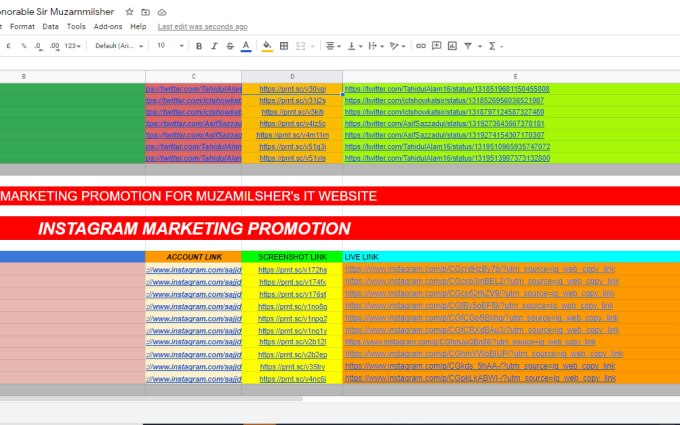Select the SCREENSHOT LINK header cell

point(292,257)
